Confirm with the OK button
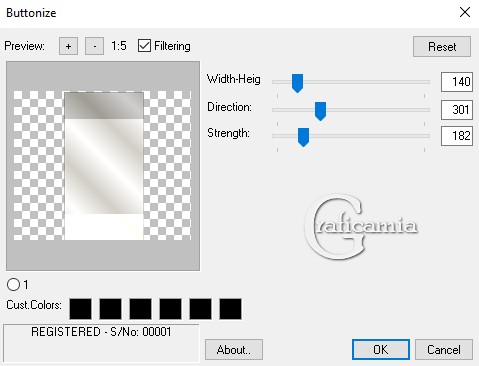The height and width of the screenshot is (366, 479). click(x=381, y=350)
